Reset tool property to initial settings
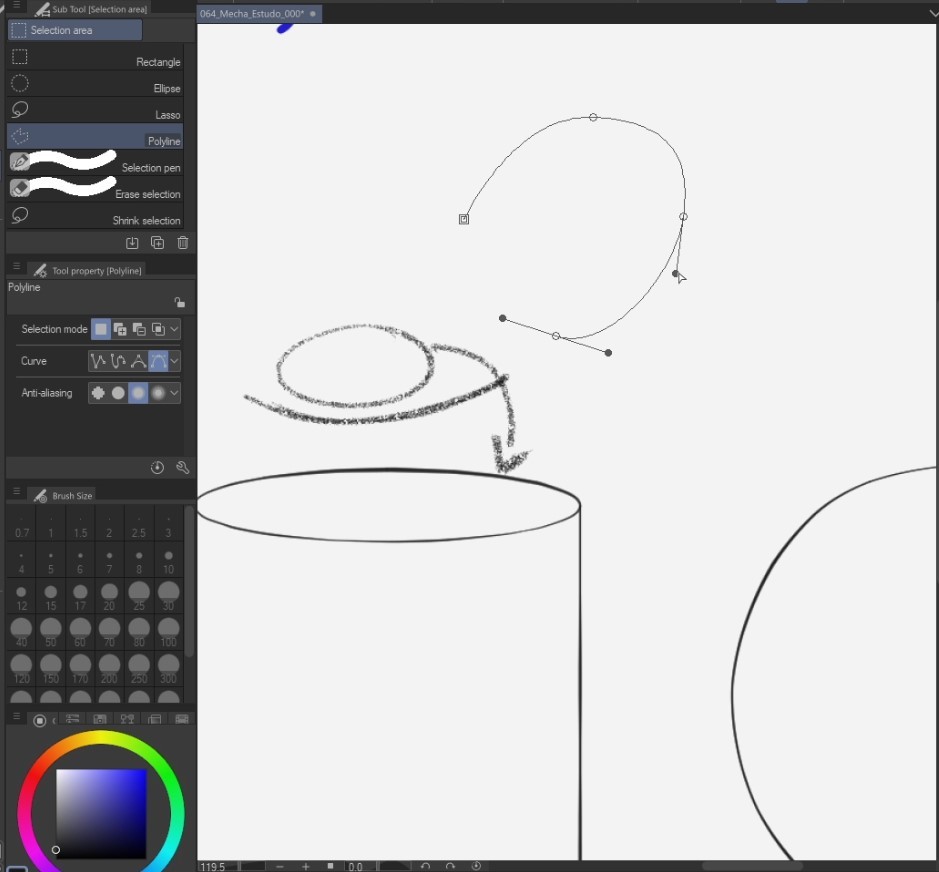Viewport: 939px width, 872px height. [157, 468]
